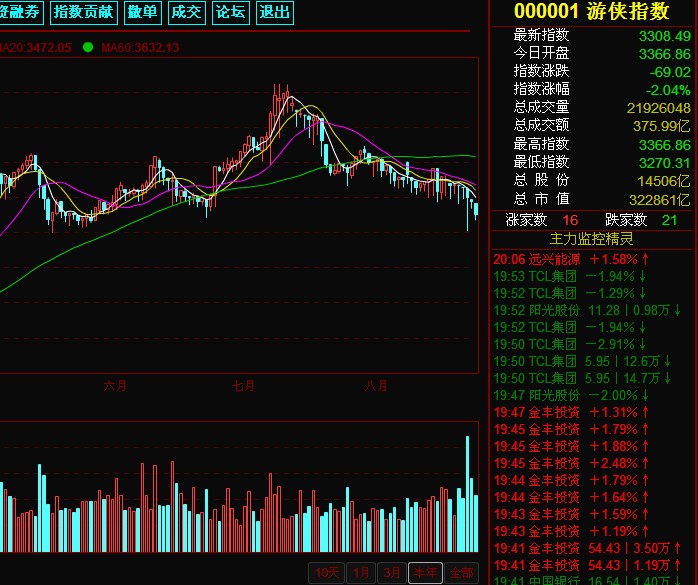This screenshot has width=698, height=585.
Task: Click the 融券 button in the toolbar
Action: (20, 12)
